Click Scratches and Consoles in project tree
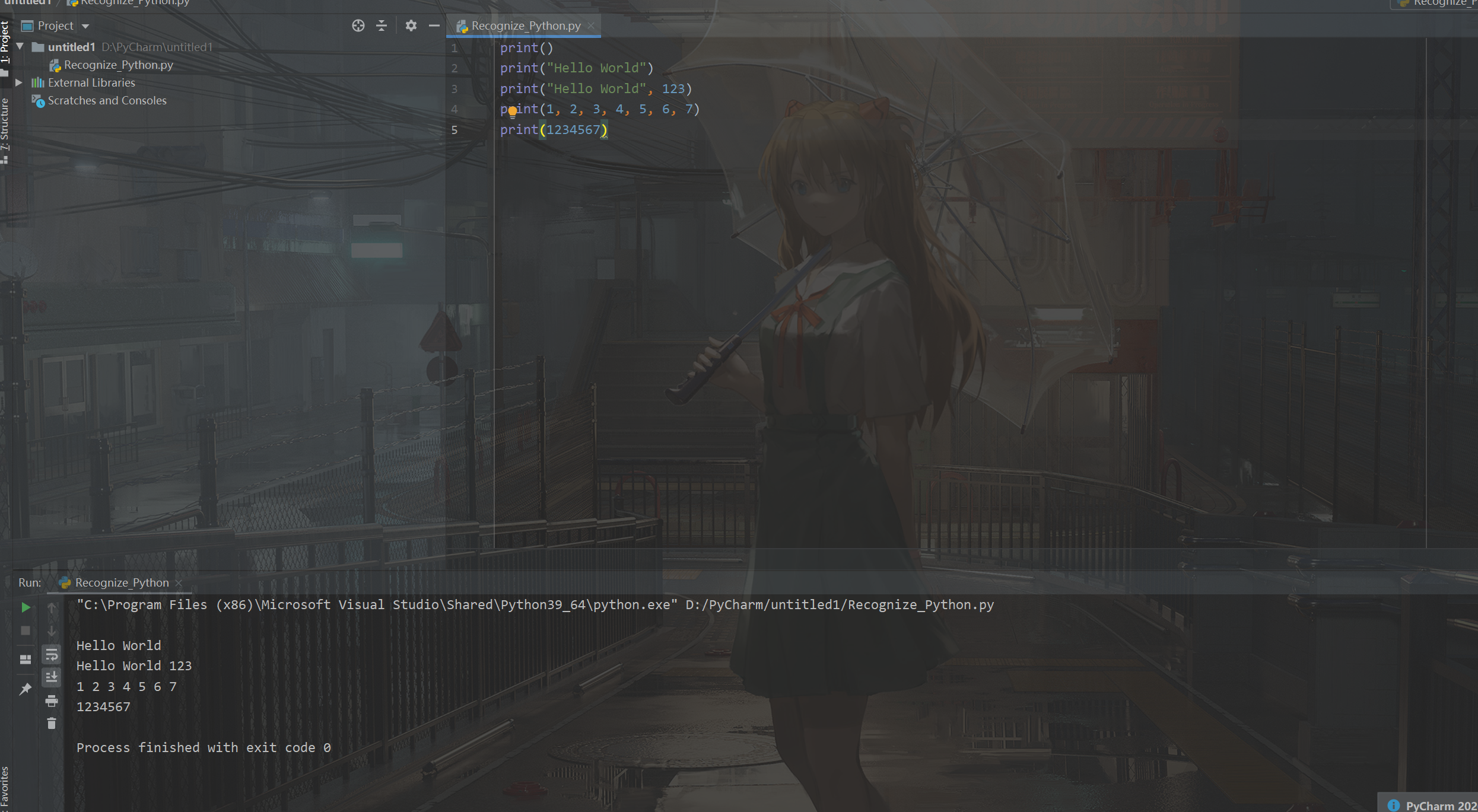Screen dimensions: 1478x812 pos(107,100)
